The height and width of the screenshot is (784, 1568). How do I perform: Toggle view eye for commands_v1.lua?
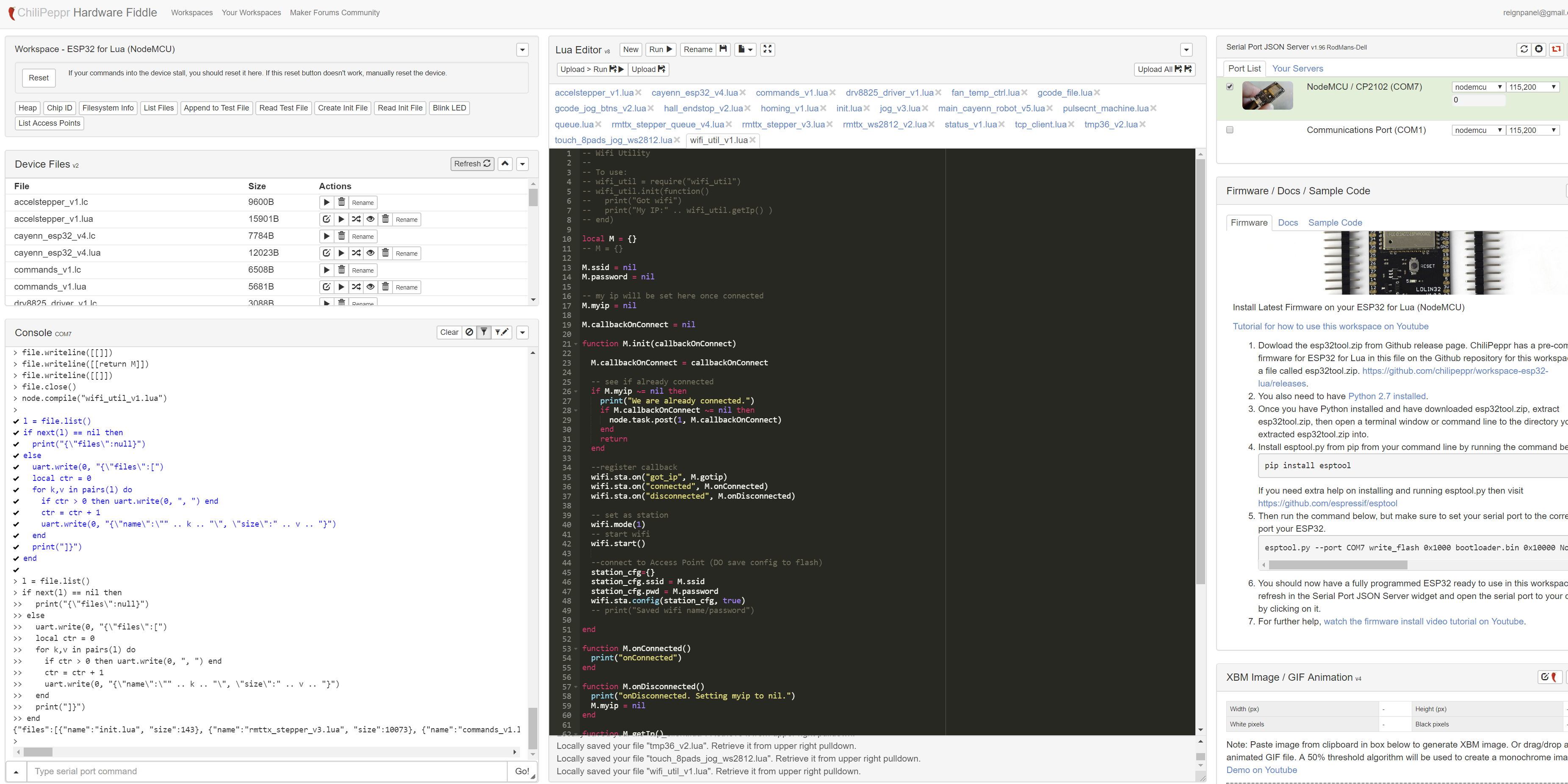point(371,287)
